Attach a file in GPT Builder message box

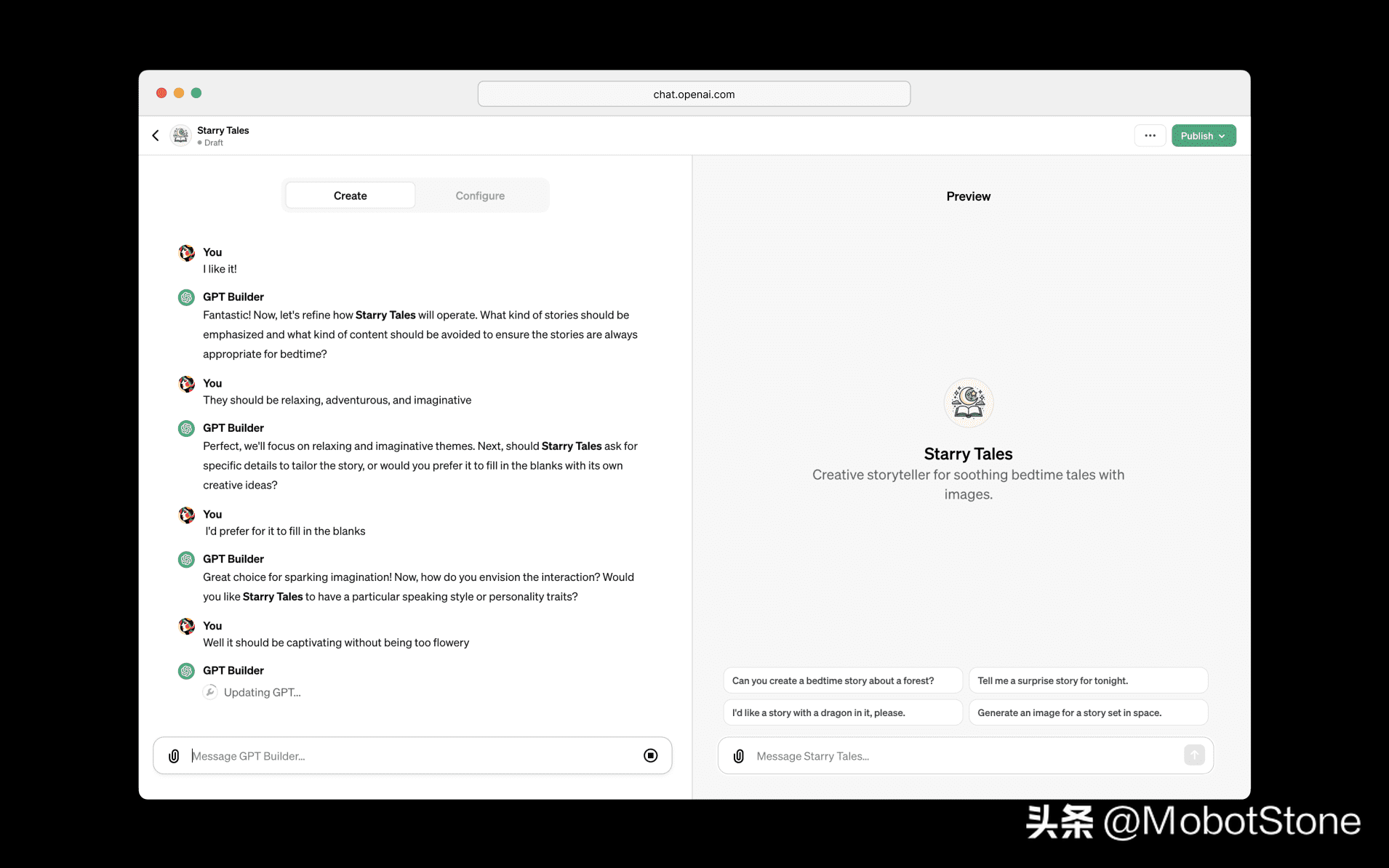click(174, 756)
